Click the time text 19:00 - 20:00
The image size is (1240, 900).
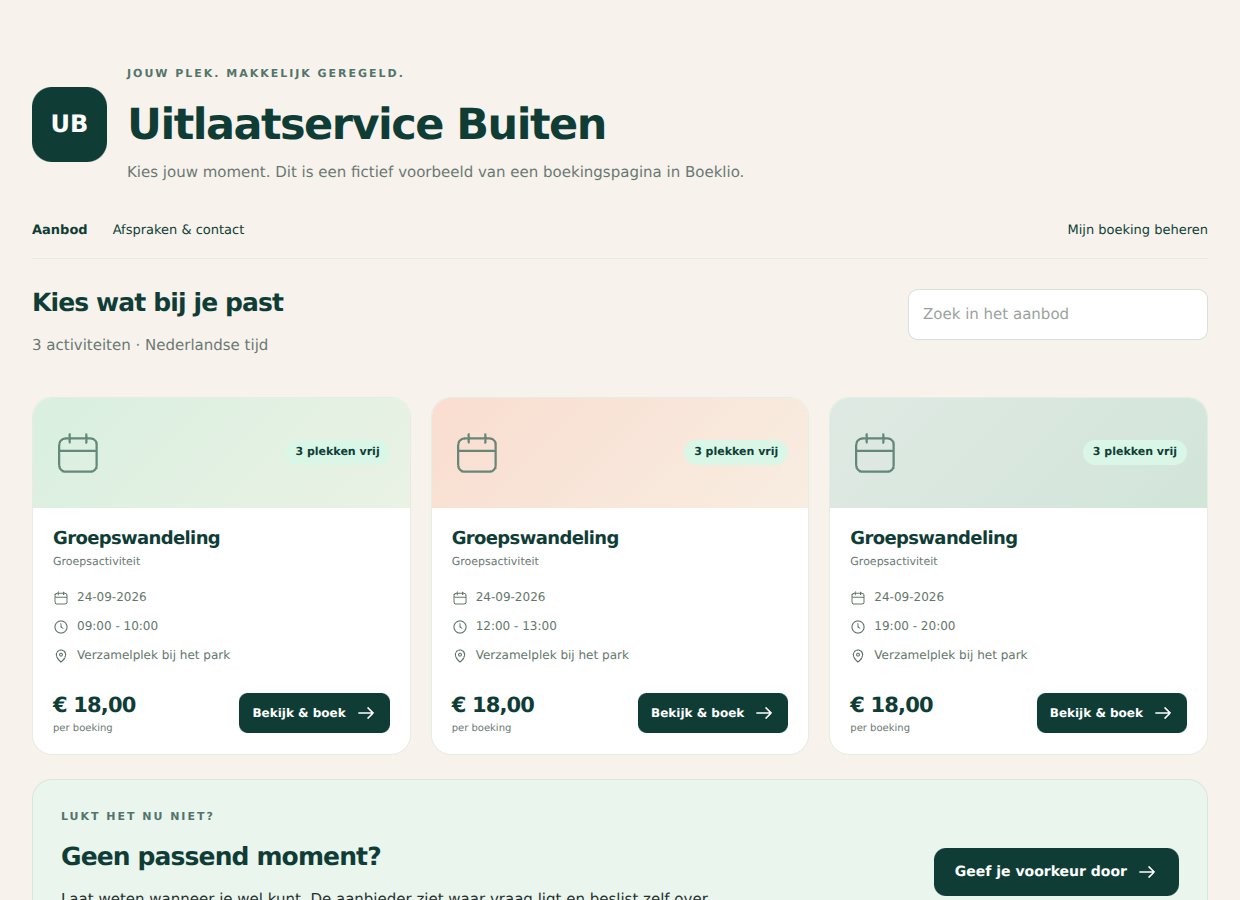[915, 626]
